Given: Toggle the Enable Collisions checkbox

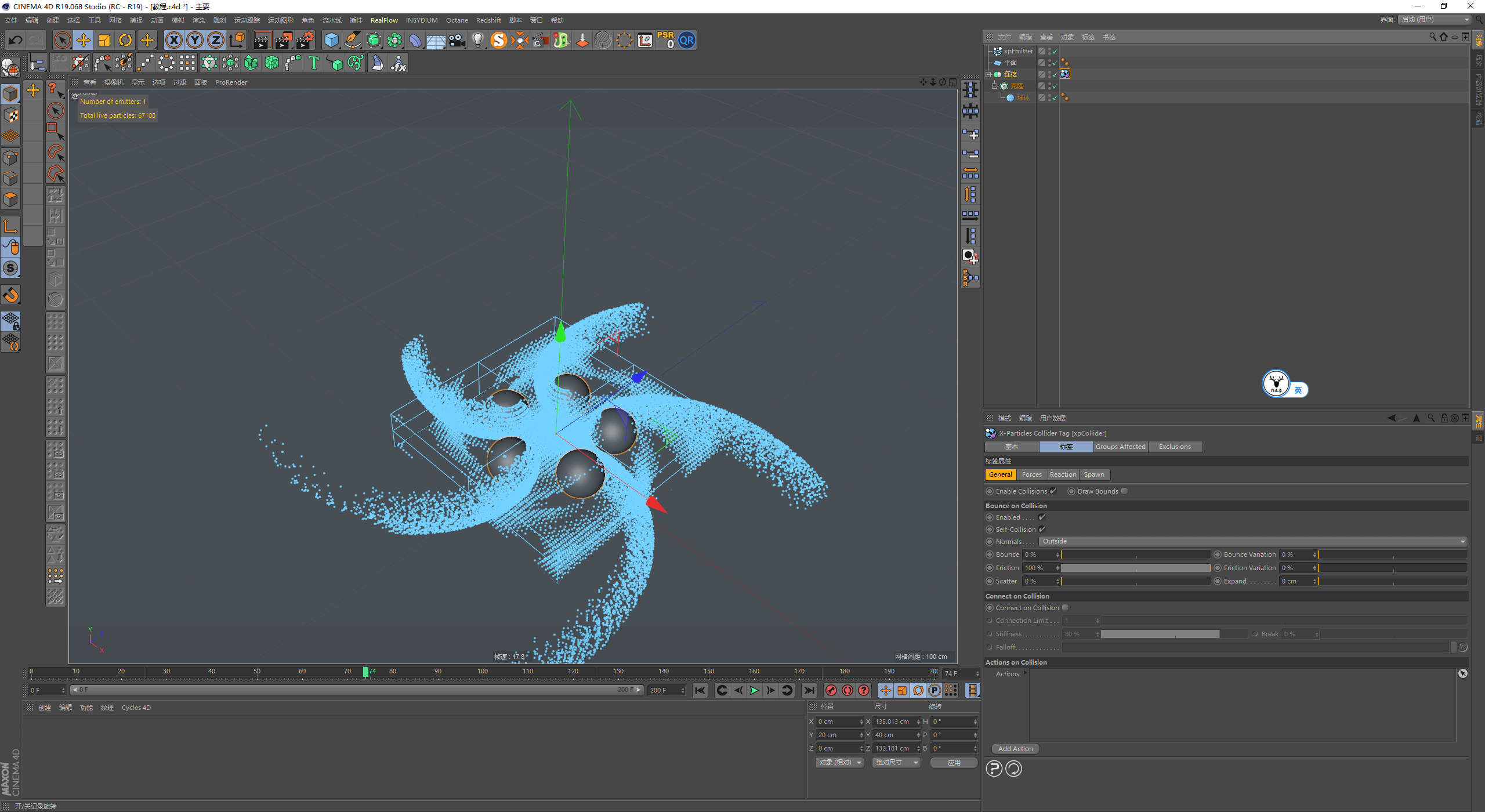Looking at the screenshot, I should (x=1053, y=491).
